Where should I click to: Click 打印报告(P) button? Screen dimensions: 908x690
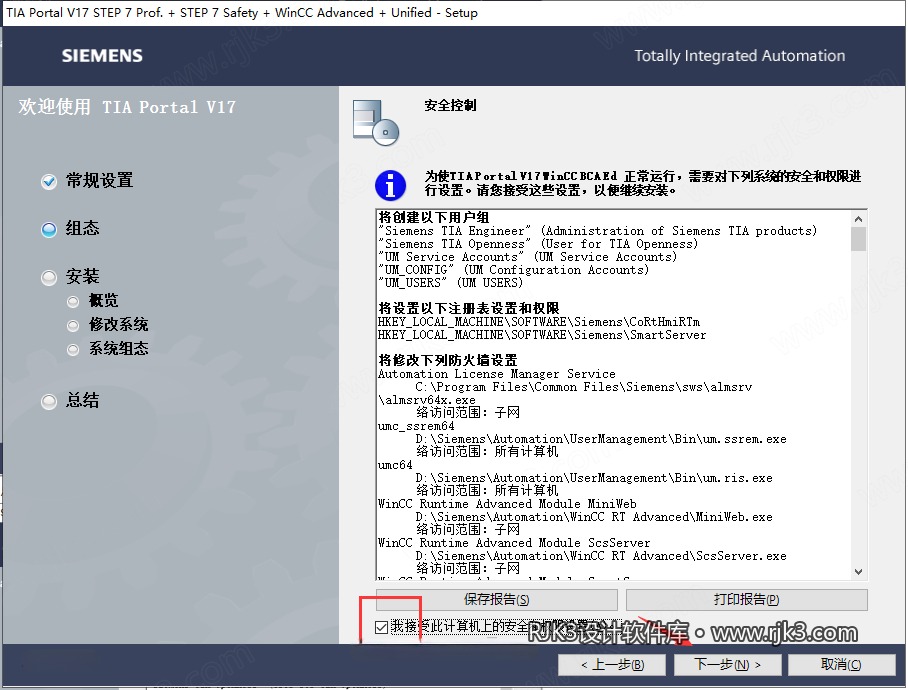(x=746, y=599)
